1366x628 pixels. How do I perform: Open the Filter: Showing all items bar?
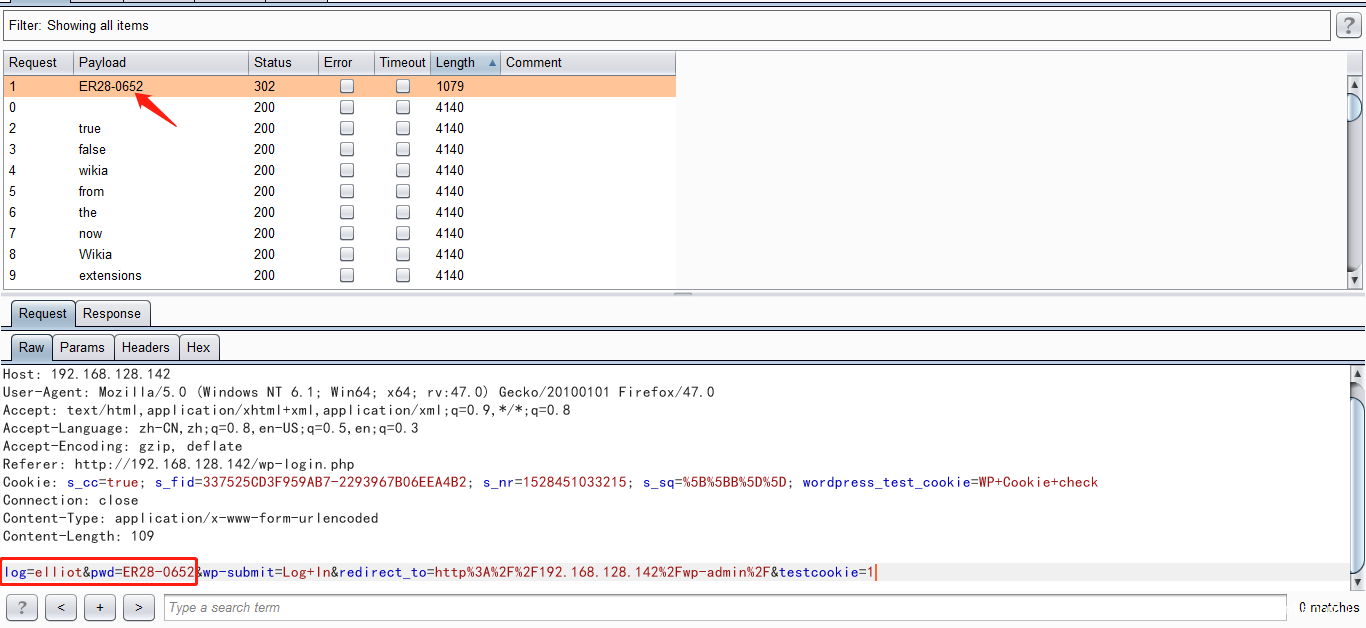point(666,25)
